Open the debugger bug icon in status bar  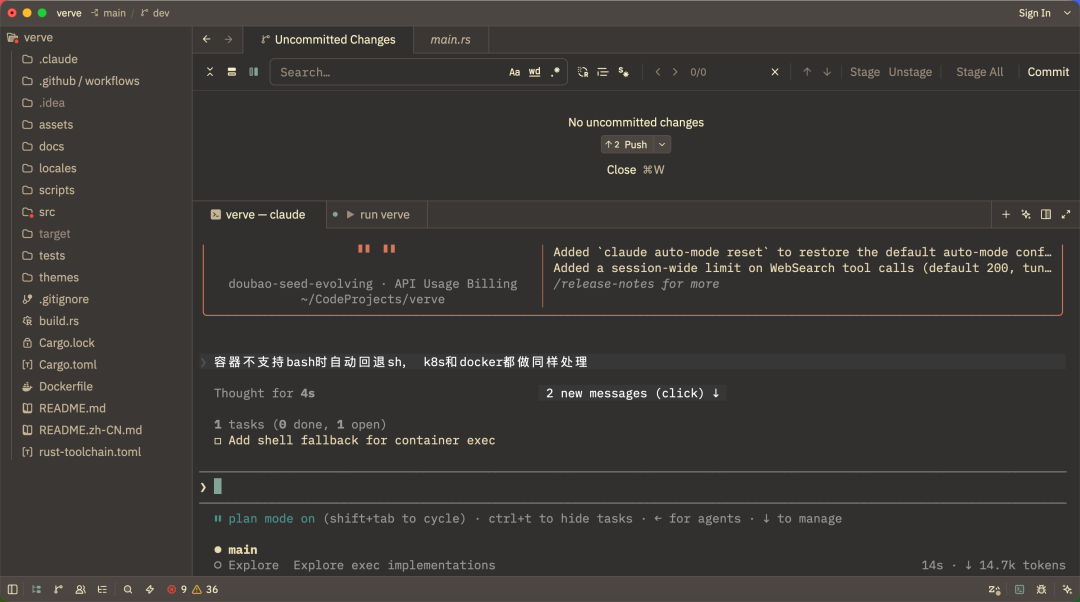pos(1041,590)
